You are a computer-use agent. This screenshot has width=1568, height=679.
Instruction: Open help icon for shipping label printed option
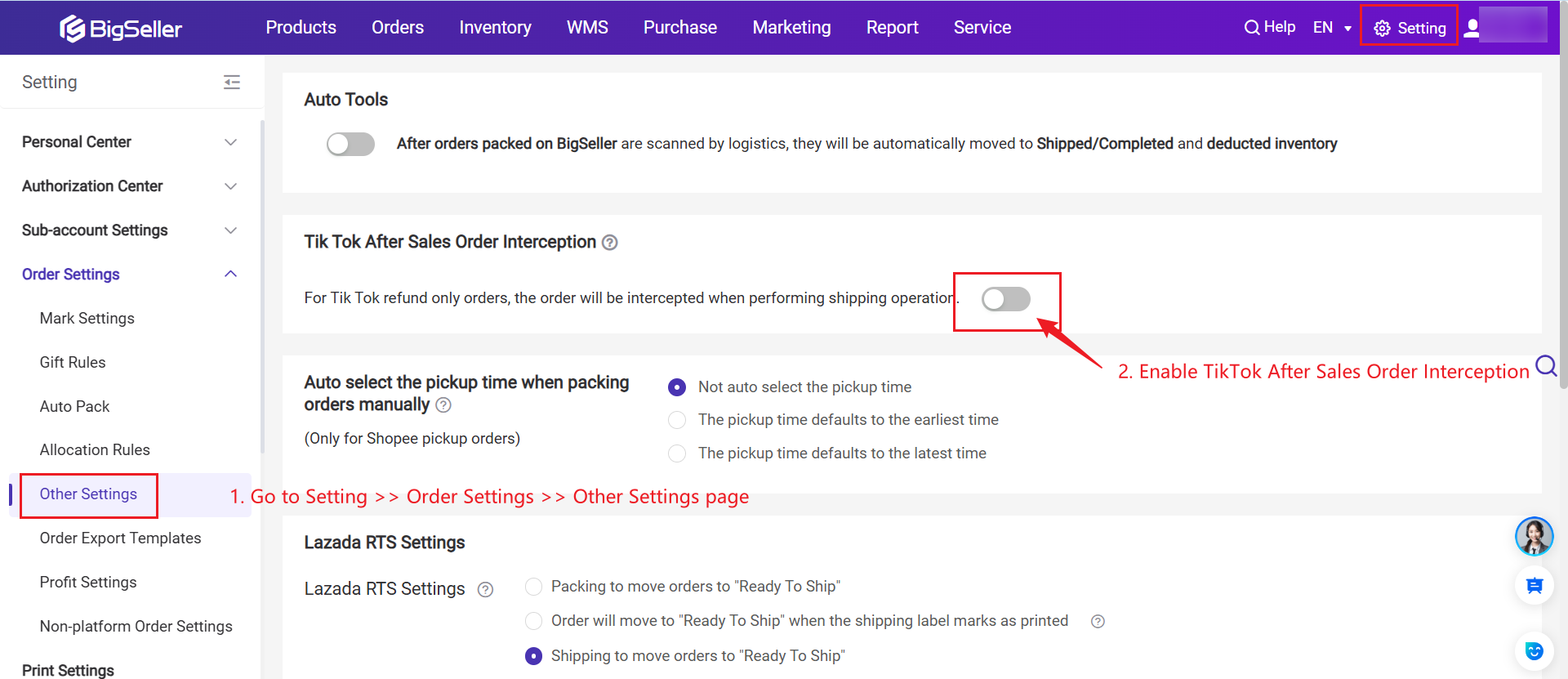pos(1098,622)
